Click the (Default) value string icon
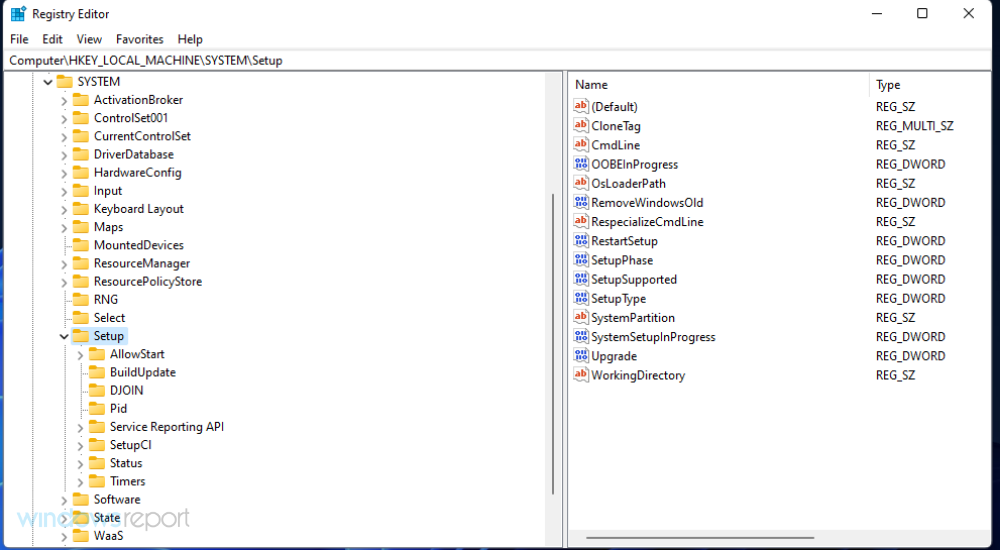 (x=581, y=107)
